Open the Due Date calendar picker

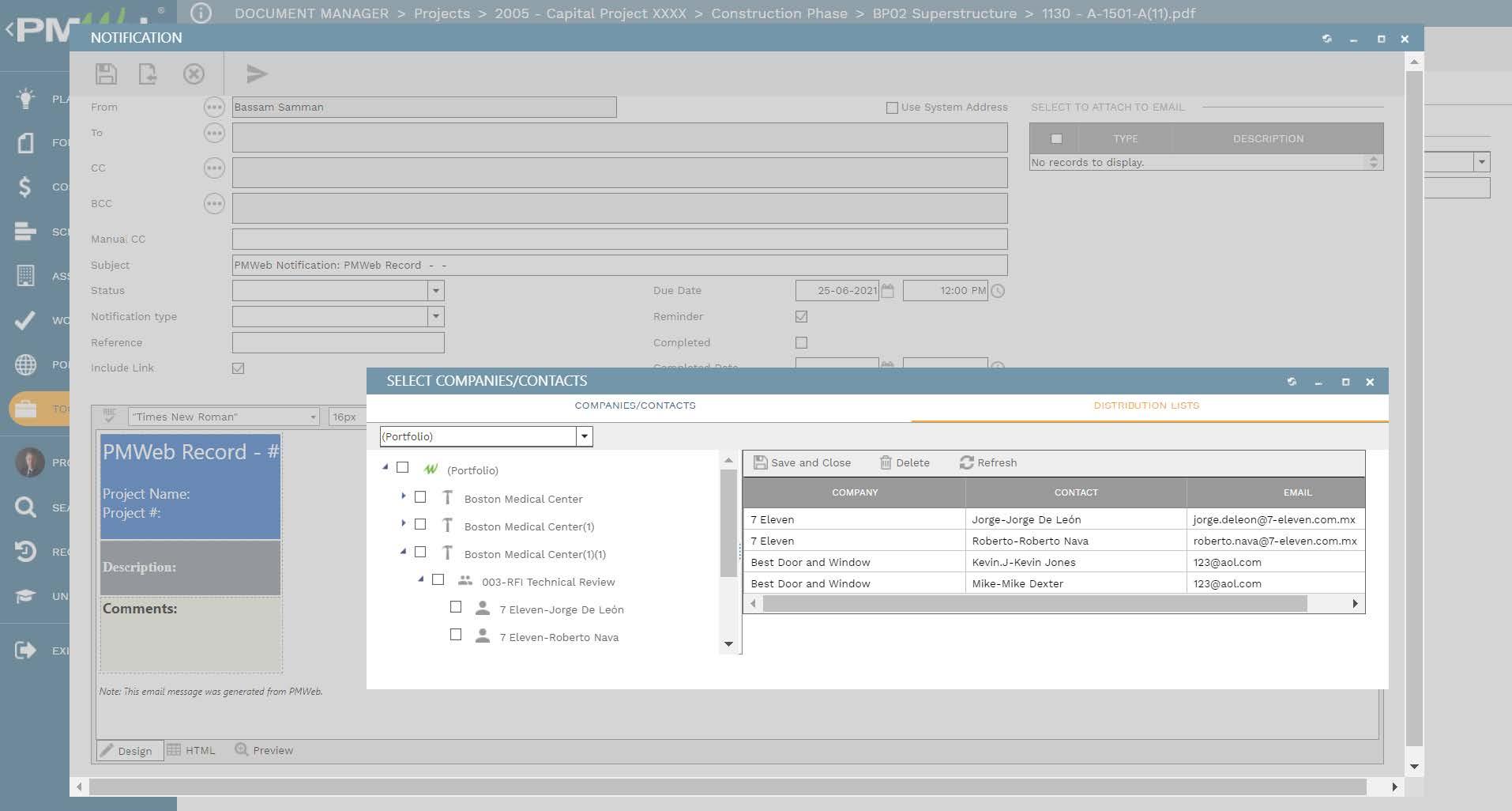pyautogui.click(x=887, y=291)
